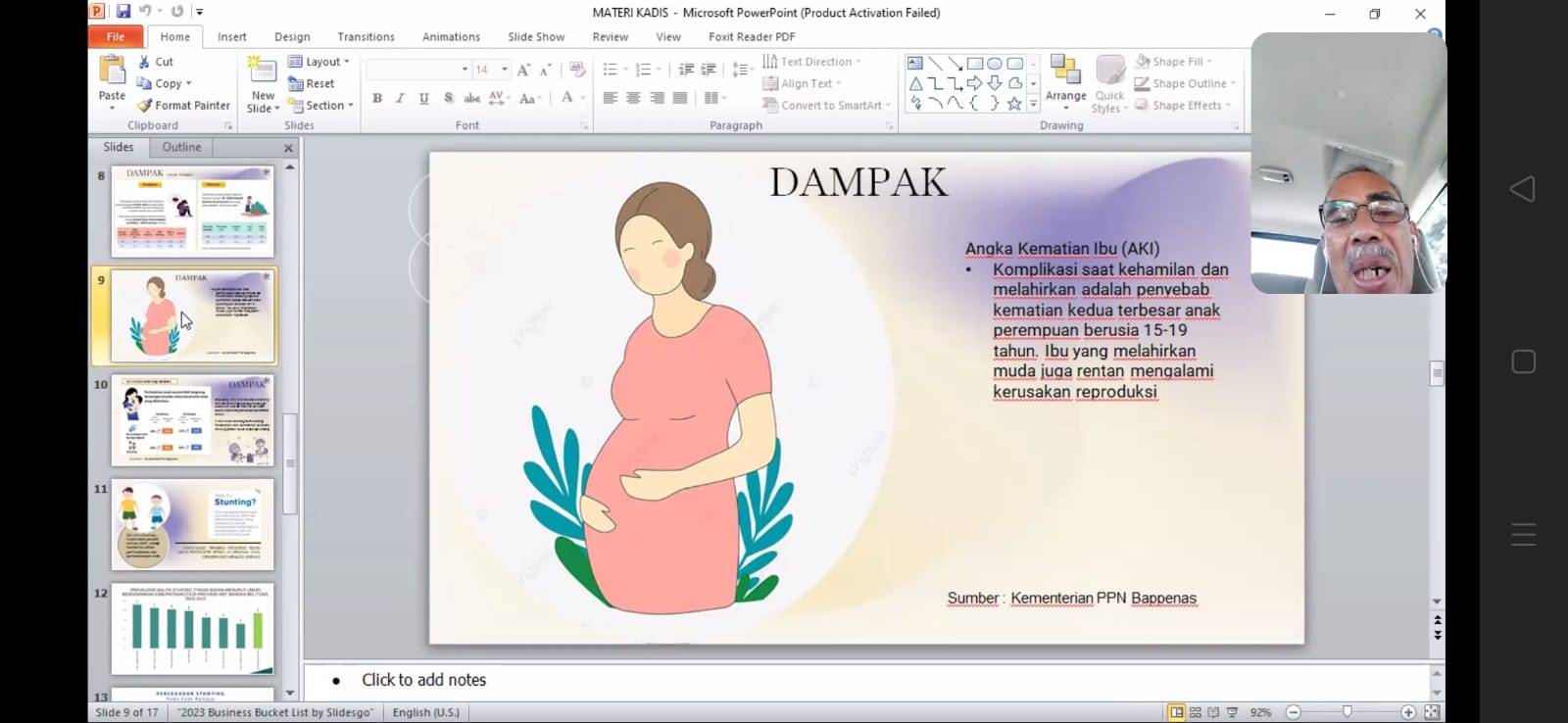Switch to the Insert ribbon tab
The width and height of the screenshot is (1568, 723).
232,37
